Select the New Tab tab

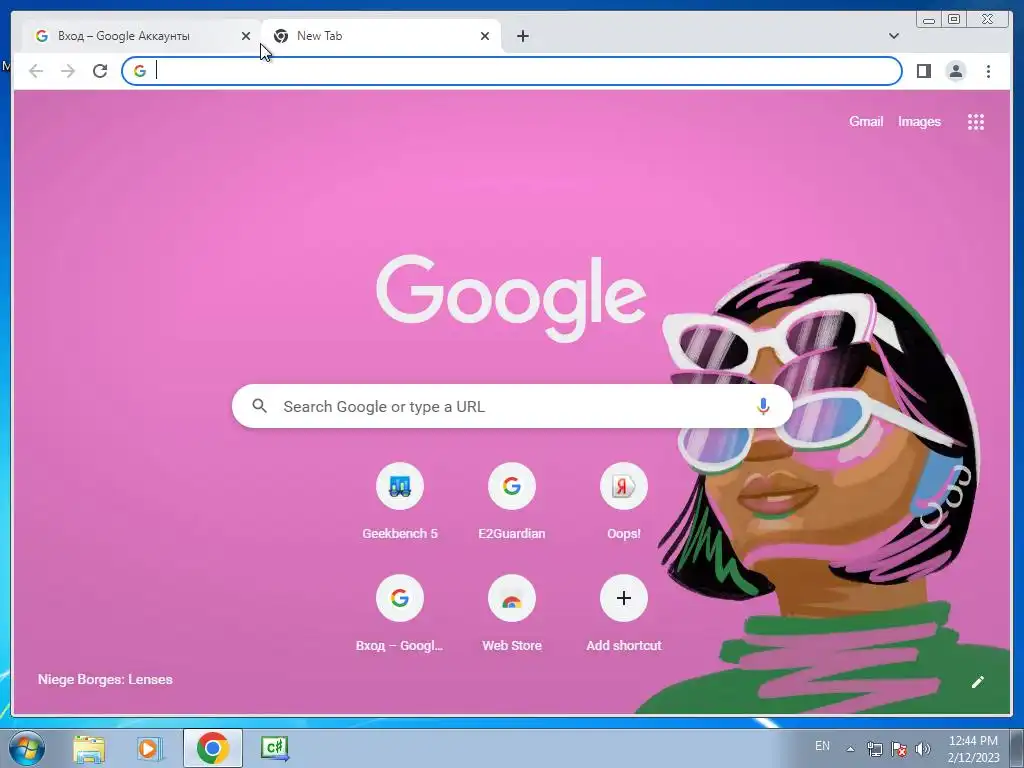(x=381, y=36)
